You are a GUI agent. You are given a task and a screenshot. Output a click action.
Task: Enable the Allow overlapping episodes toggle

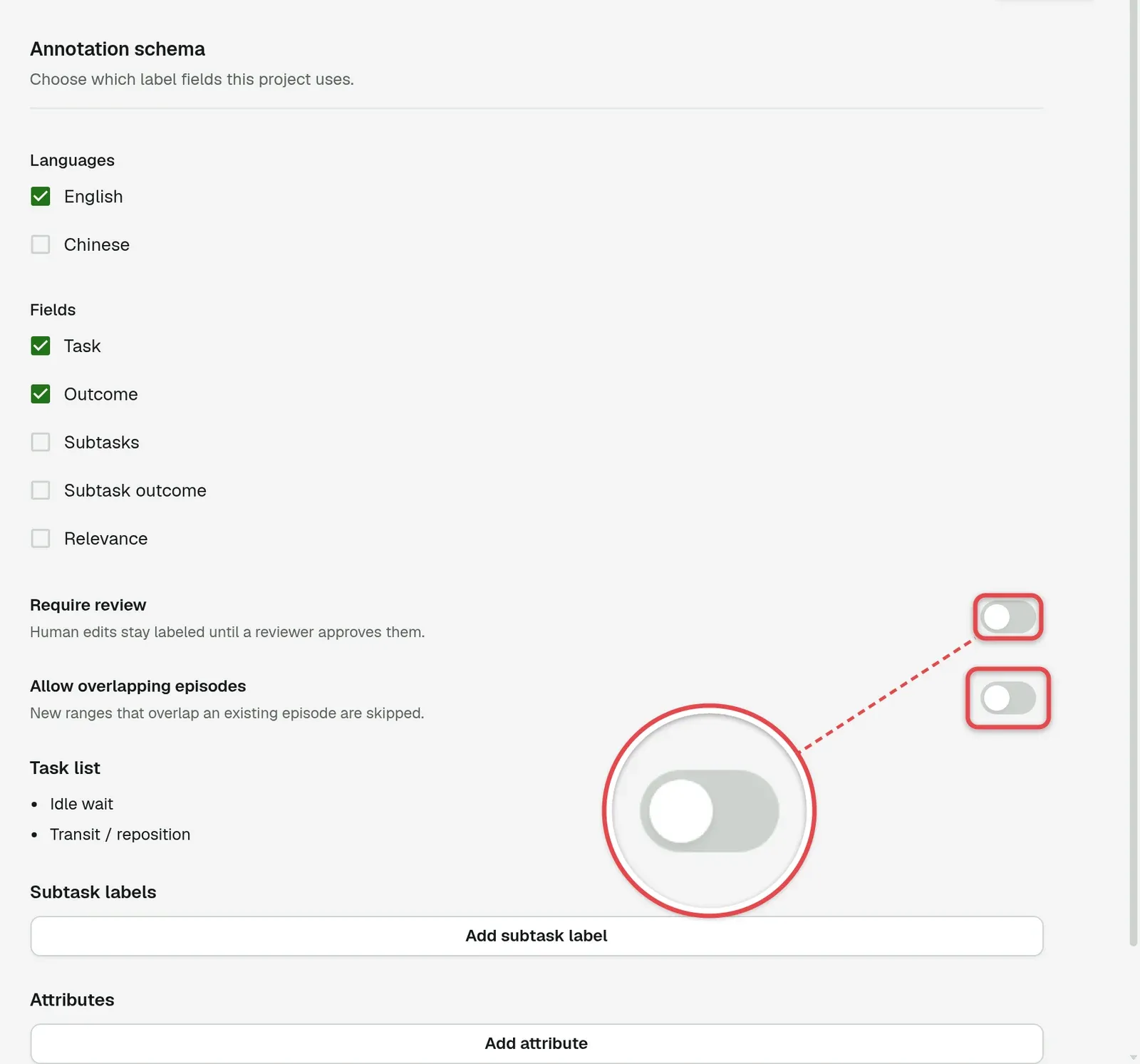point(1008,698)
